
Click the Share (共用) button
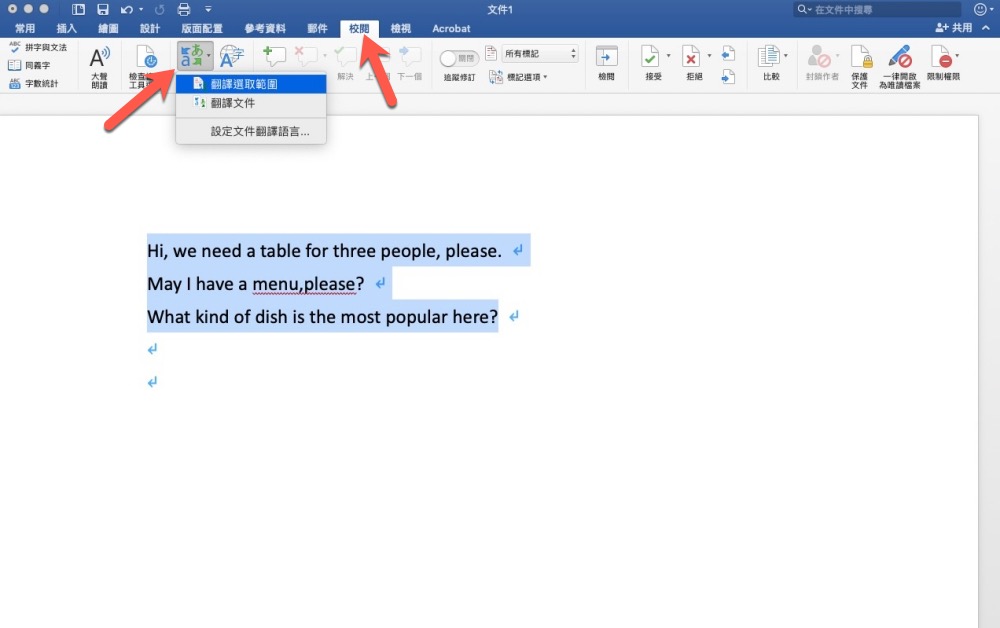pyautogui.click(x=953, y=28)
